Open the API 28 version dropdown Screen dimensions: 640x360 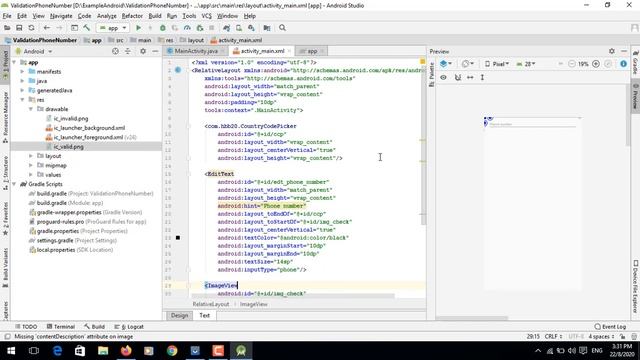pyautogui.click(x=526, y=64)
